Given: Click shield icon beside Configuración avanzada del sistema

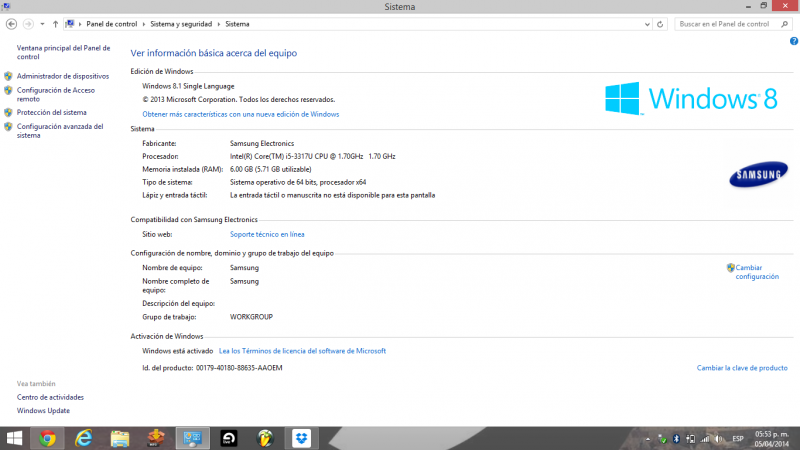Looking at the screenshot, I should [x=8, y=127].
